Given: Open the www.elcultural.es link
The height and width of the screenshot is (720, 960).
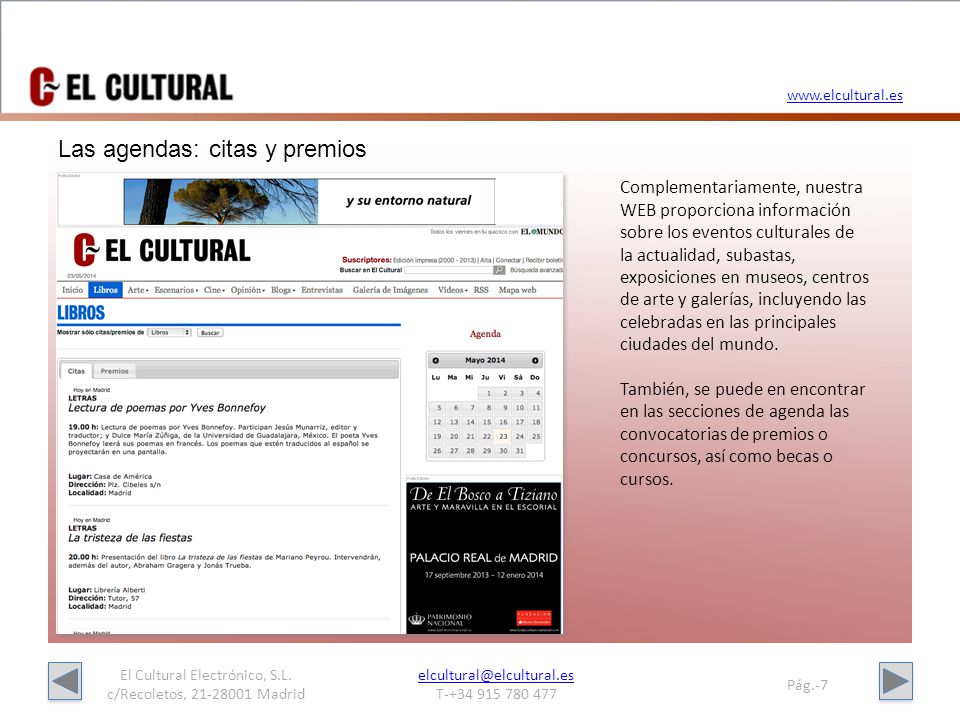Looking at the screenshot, I should tap(845, 95).
